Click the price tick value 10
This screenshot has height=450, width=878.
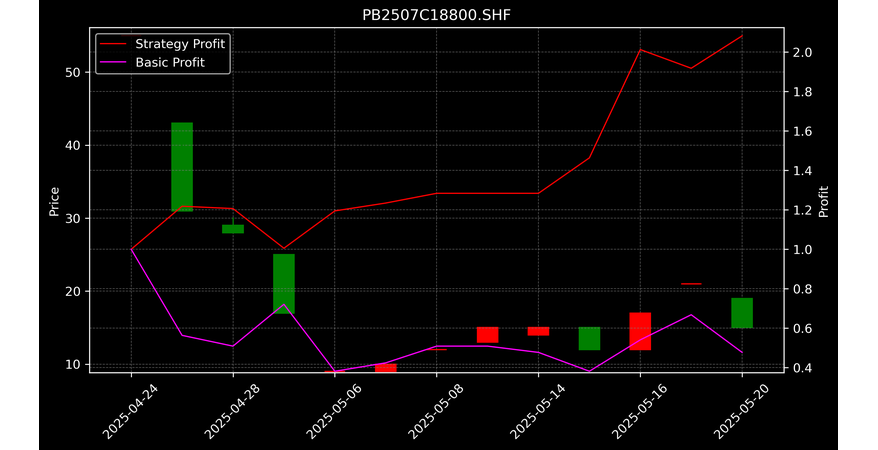tap(74, 364)
